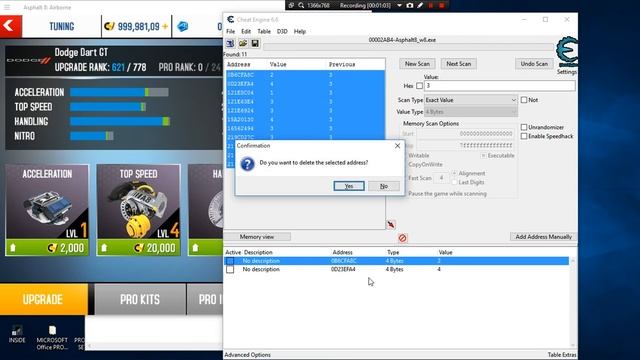Viewport: 640px width, 360px height.
Task: Close the Confirmation dialog with its X
Action: [397, 146]
